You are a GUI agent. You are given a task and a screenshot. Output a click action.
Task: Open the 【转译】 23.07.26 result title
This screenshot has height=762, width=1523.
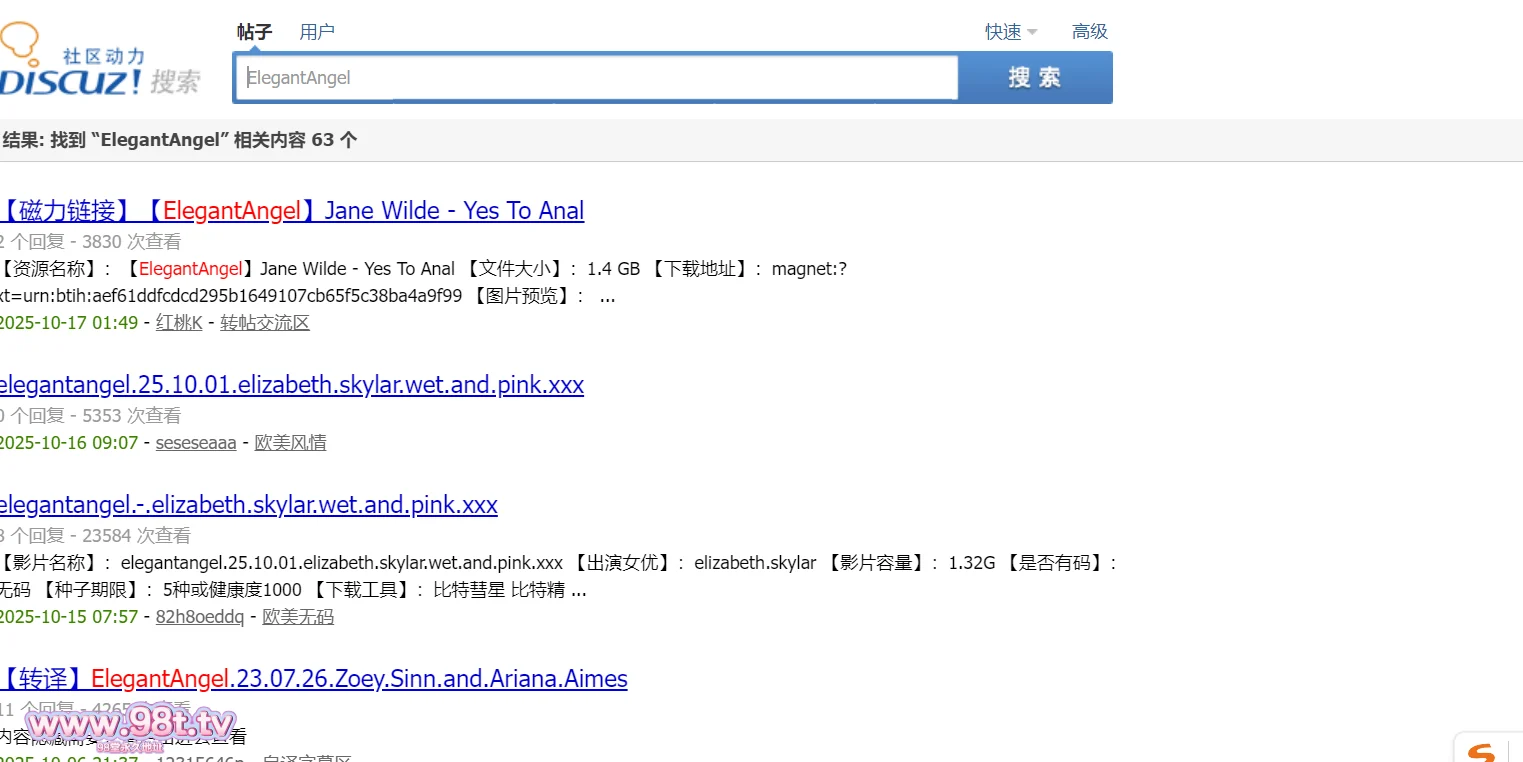pos(313,679)
